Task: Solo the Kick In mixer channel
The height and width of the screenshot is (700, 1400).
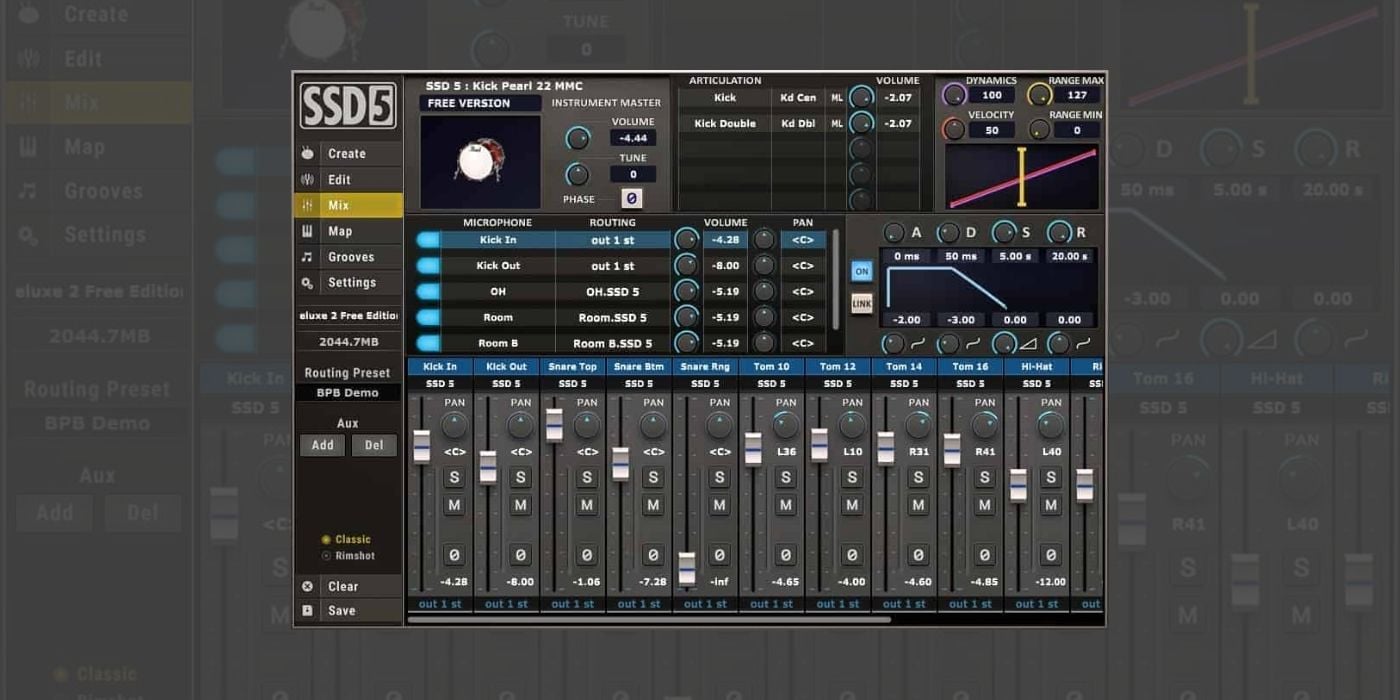Action: pos(454,478)
